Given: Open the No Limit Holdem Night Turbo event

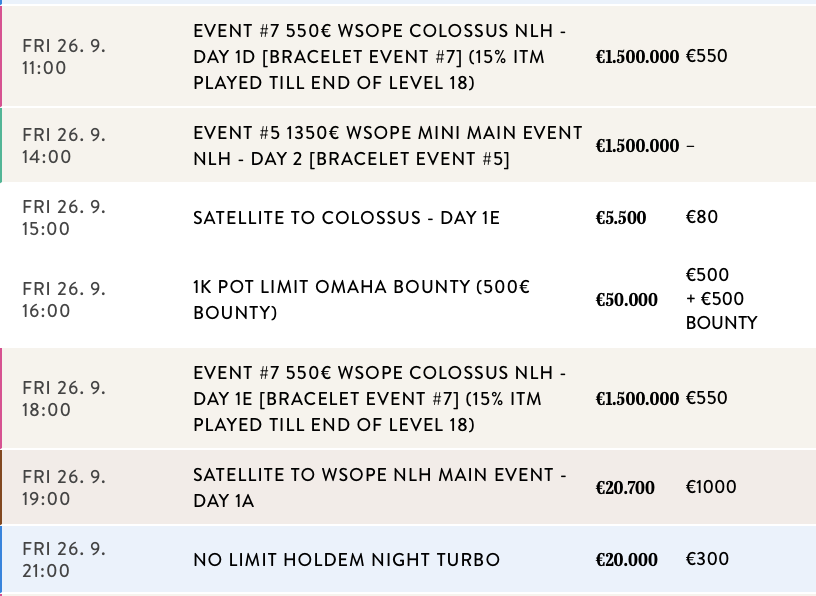Looking at the screenshot, I should pyautogui.click(x=346, y=560).
